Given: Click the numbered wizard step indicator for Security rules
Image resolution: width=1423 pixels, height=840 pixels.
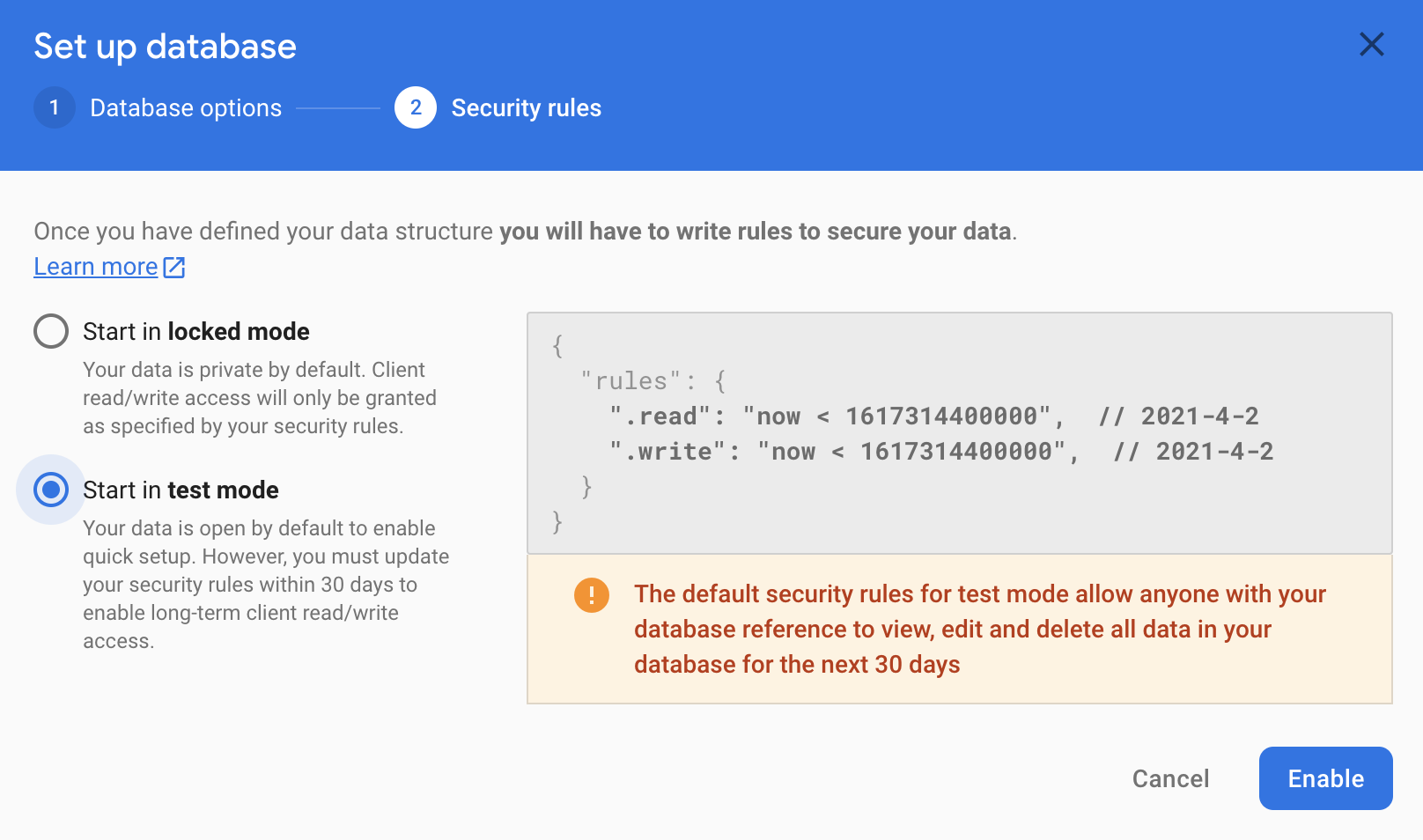Looking at the screenshot, I should (x=415, y=107).
